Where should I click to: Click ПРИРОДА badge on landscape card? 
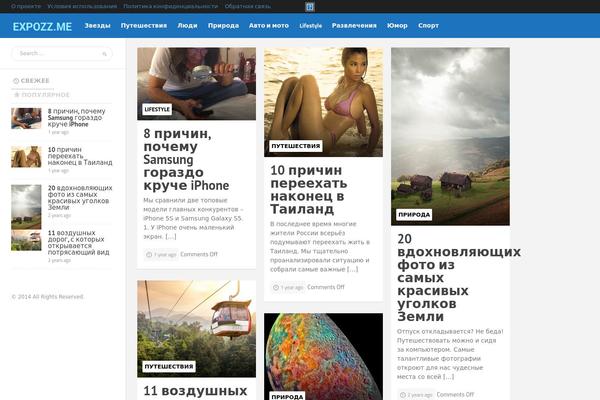[414, 214]
